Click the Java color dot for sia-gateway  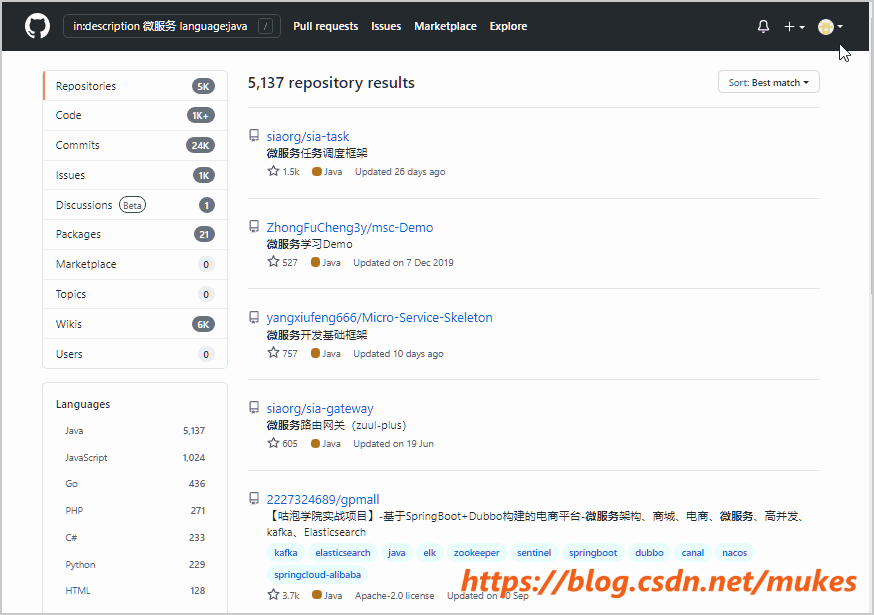point(315,443)
